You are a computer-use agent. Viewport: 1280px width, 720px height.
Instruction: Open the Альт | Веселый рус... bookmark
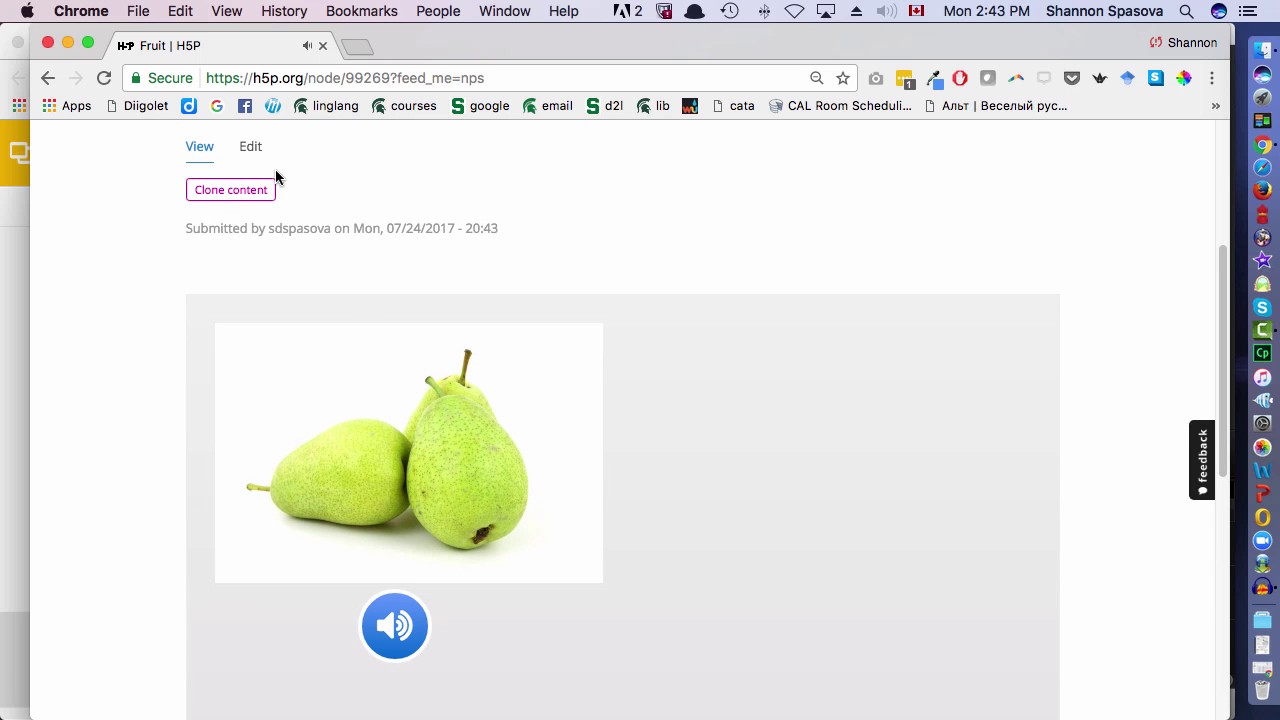point(996,106)
